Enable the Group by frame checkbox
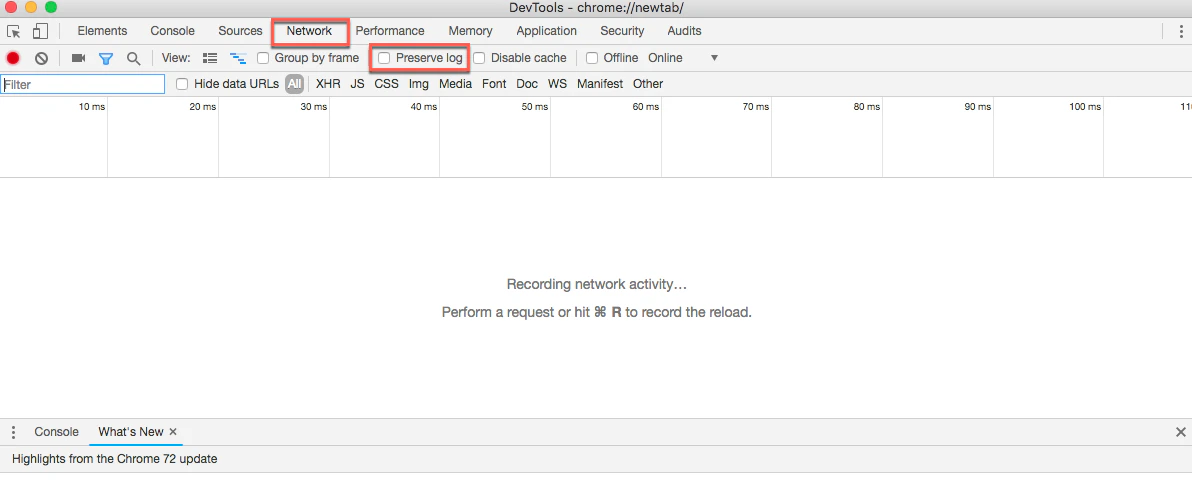 click(x=263, y=58)
